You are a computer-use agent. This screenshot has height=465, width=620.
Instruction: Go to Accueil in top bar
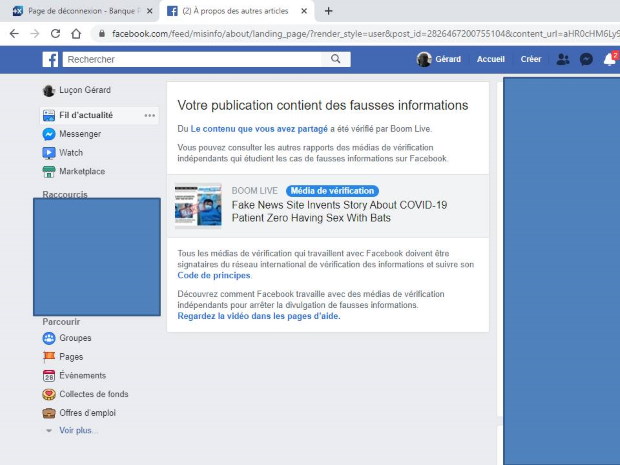click(490, 59)
